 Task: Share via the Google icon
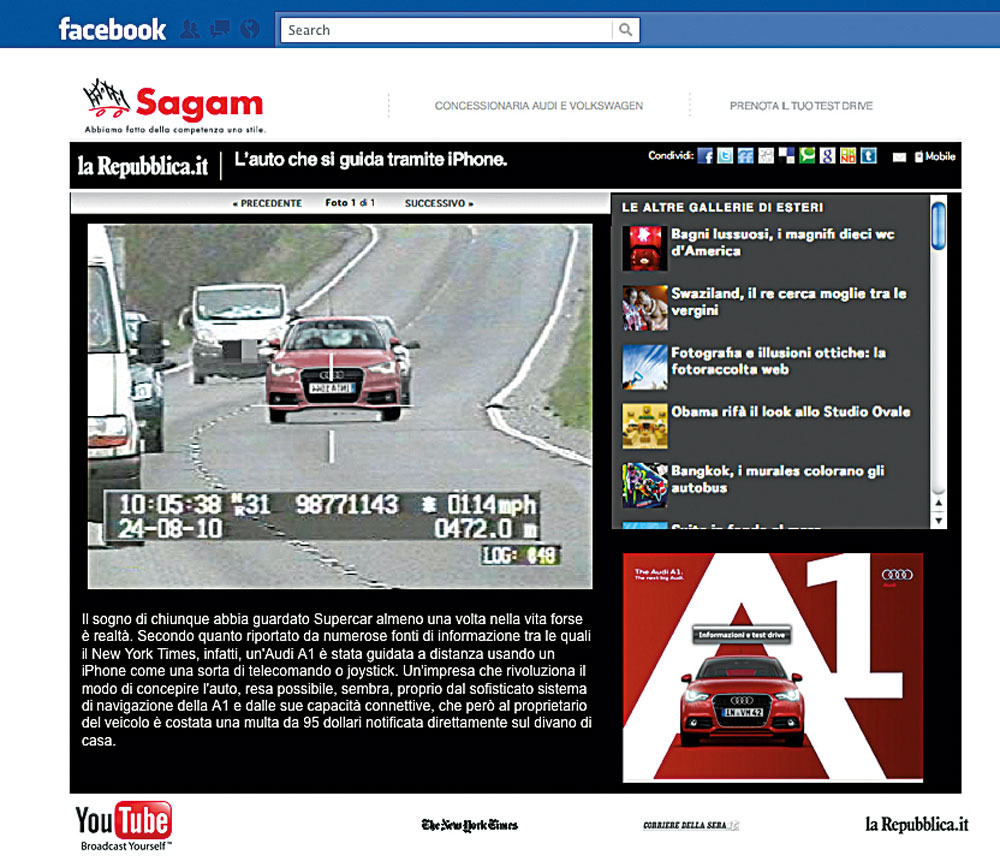pyautogui.click(x=827, y=156)
